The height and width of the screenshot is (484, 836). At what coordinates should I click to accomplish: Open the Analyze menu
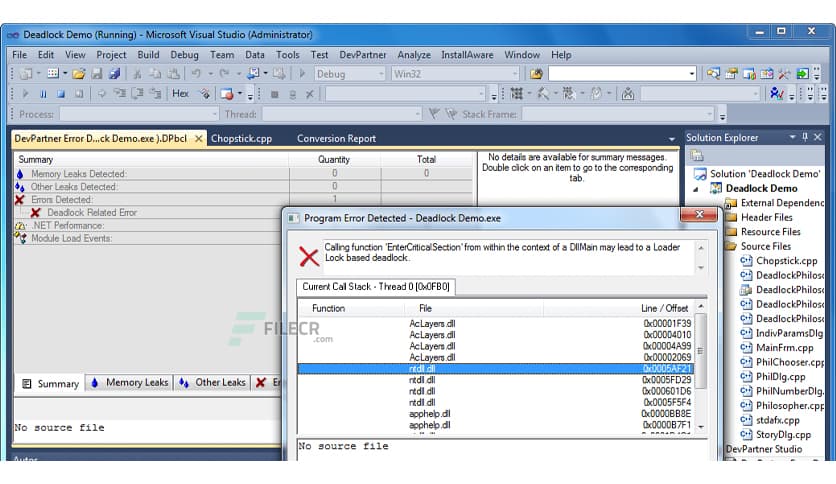point(414,54)
